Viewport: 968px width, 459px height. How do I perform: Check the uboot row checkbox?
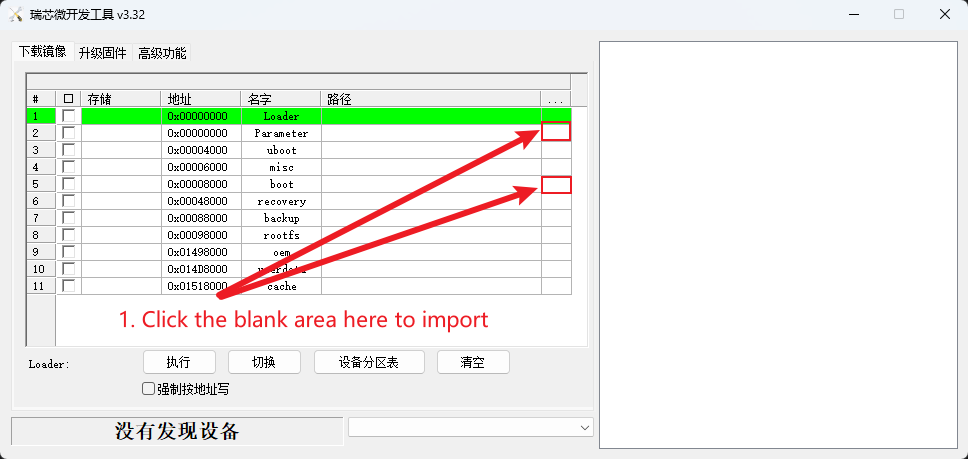(x=69, y=150)
